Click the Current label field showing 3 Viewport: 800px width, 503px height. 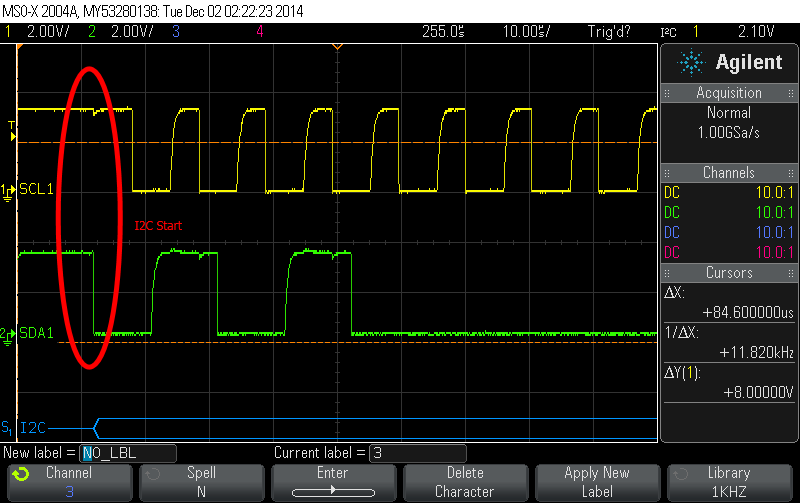tap(417, 453)
